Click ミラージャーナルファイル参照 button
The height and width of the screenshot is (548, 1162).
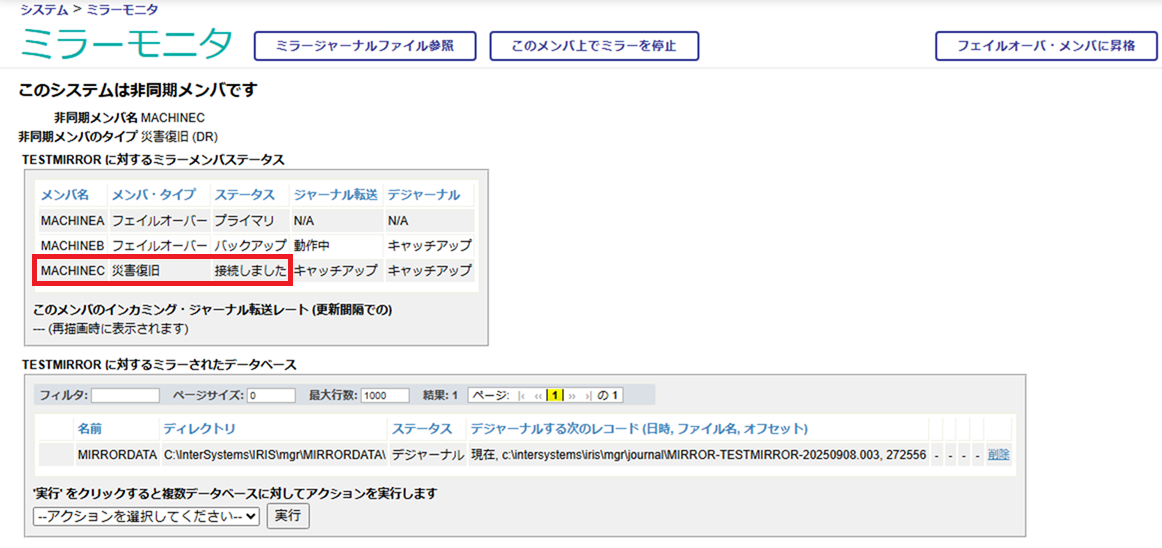pyautogui.click(x=364, y=46)
